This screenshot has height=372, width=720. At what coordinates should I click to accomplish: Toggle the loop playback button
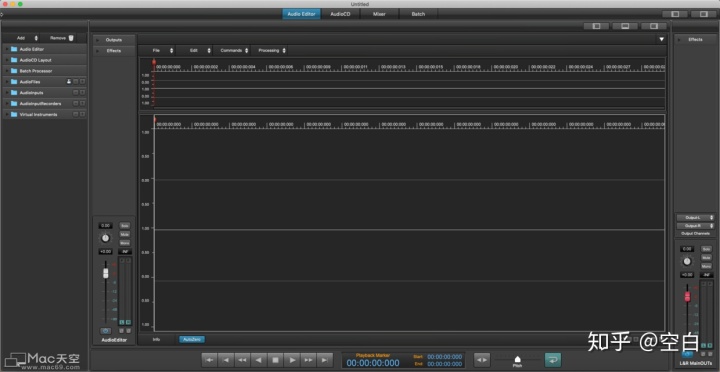point(553,360)
